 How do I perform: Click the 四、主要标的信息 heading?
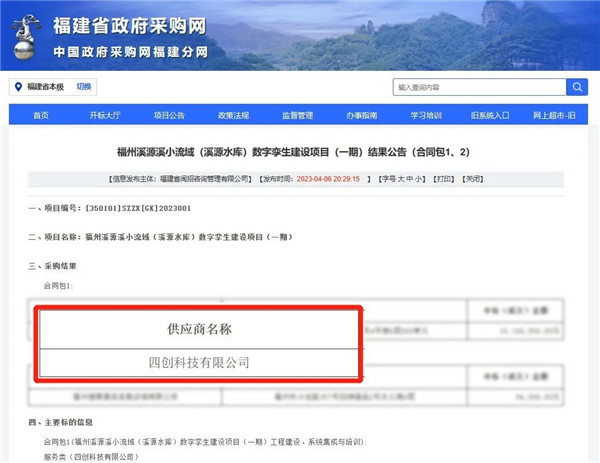[x=60, y=422]
